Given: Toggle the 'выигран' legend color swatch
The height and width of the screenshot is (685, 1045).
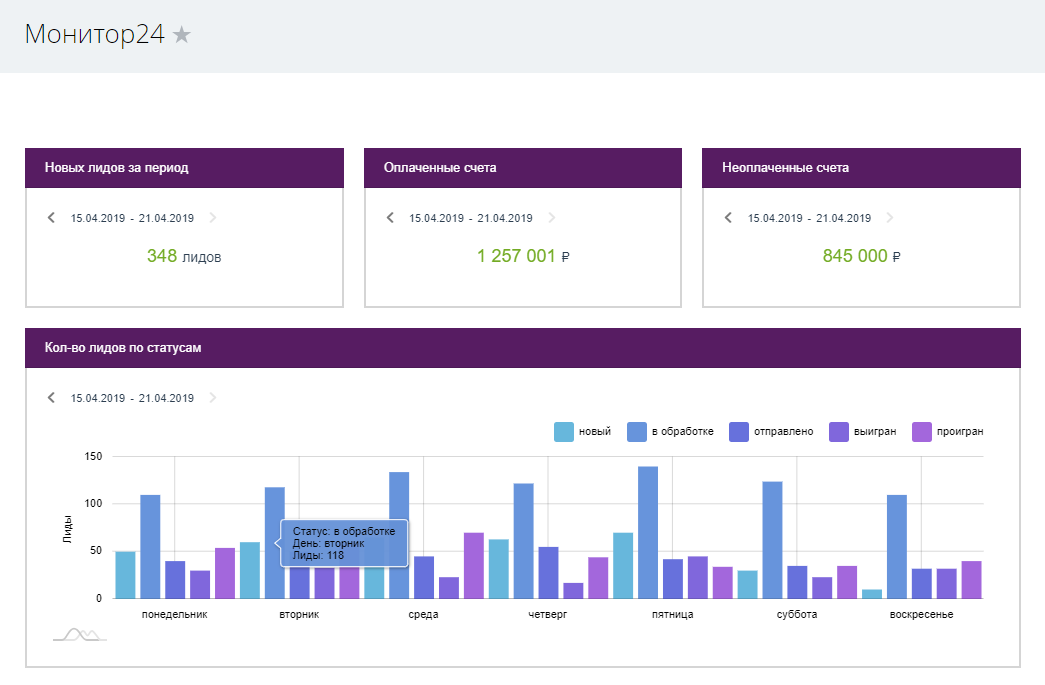Looking at the screenshot, I should (841, 432).
